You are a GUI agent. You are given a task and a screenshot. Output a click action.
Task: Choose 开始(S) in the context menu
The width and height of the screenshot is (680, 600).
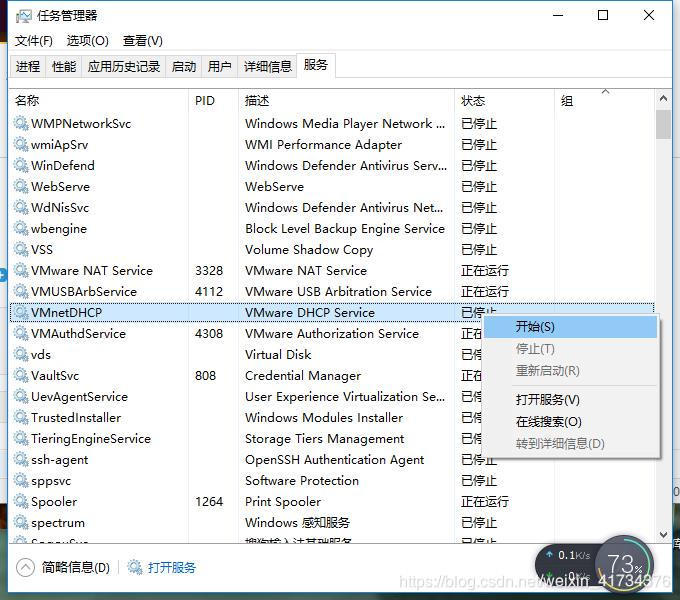click(x=570, y=327)
